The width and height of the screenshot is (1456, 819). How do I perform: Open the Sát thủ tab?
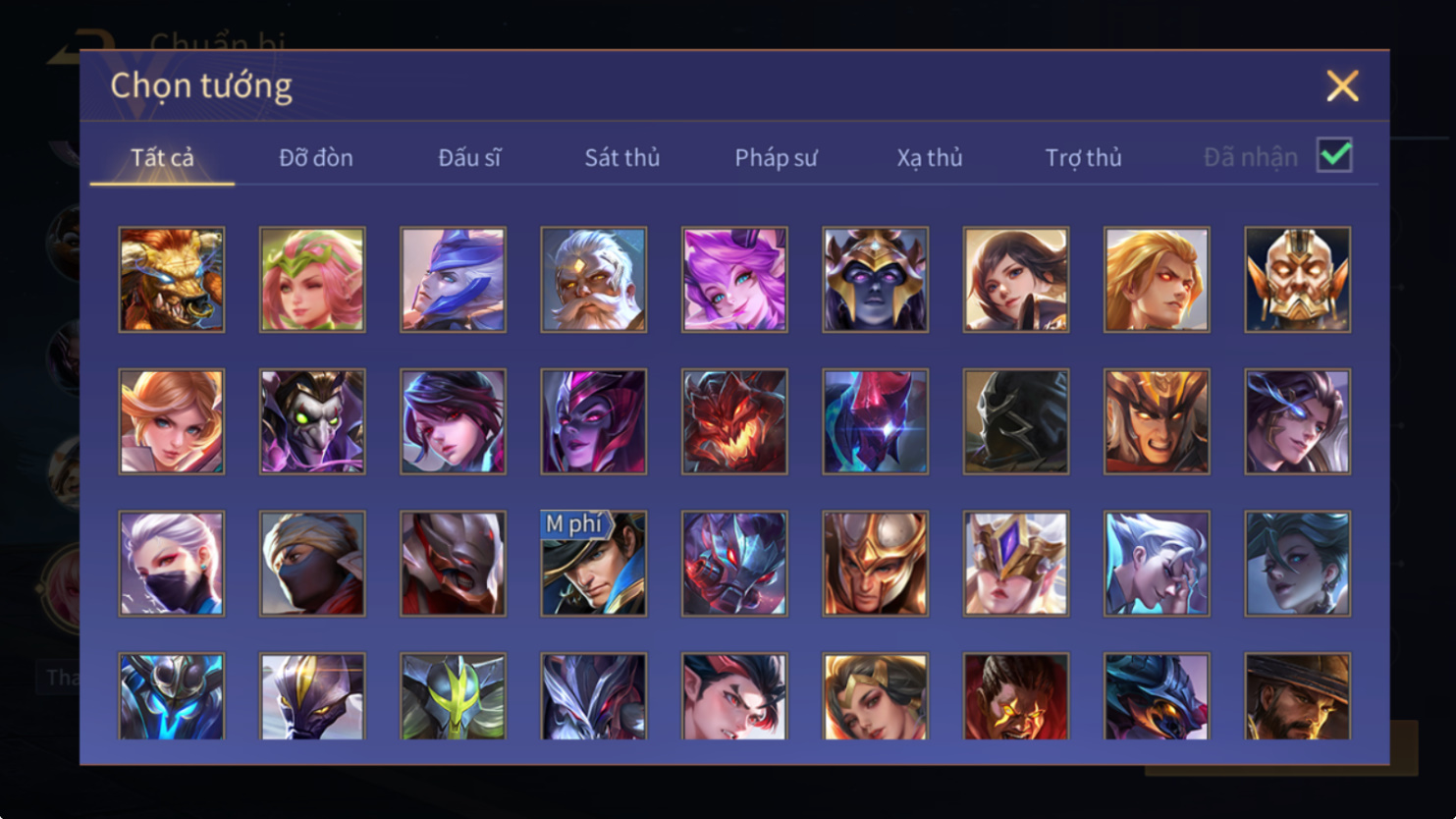click(x=622, y=157)
